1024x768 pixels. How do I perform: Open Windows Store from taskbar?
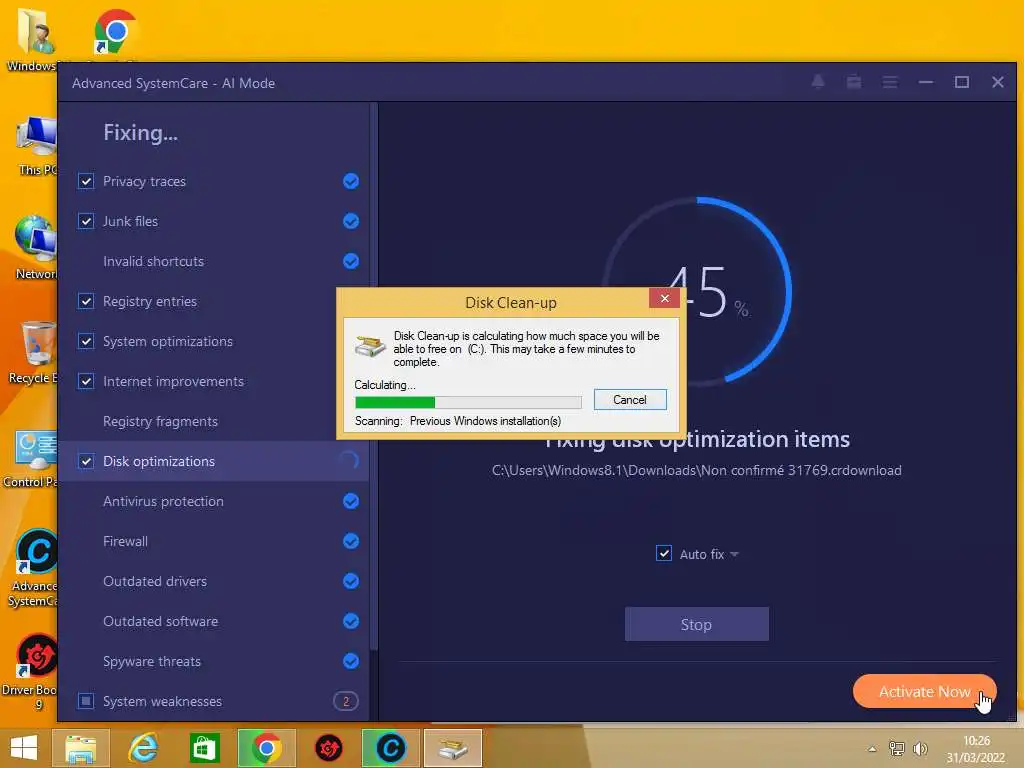click(x=204, y=748)
